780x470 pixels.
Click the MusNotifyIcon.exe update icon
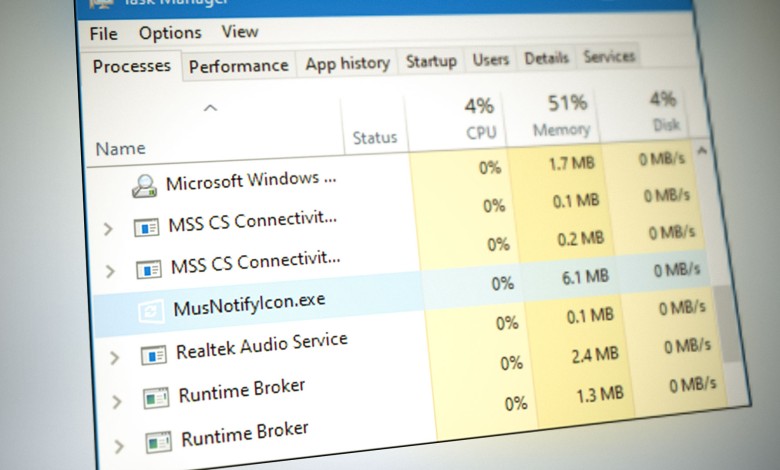pyautogui.click(x=151, y=311)
